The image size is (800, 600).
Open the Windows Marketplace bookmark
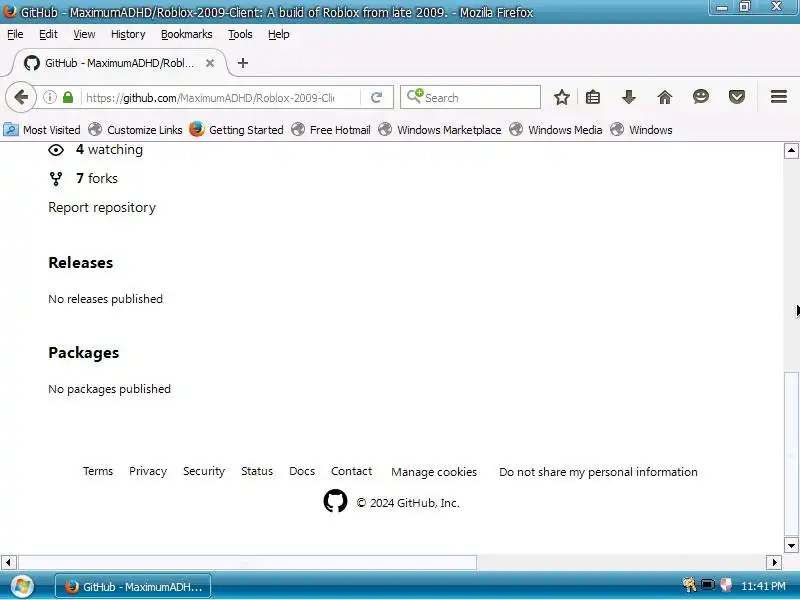coord(440,130)
